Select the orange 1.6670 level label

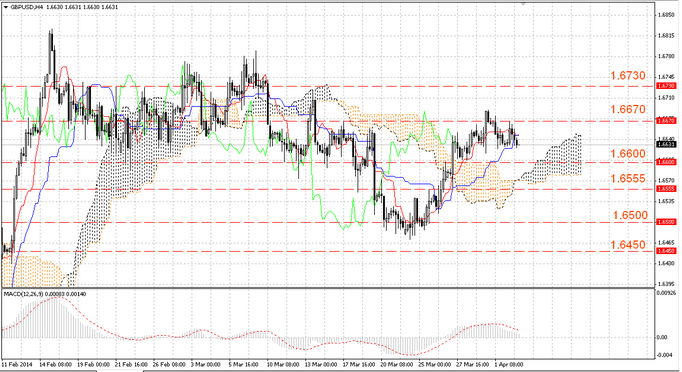click(628, 109)
